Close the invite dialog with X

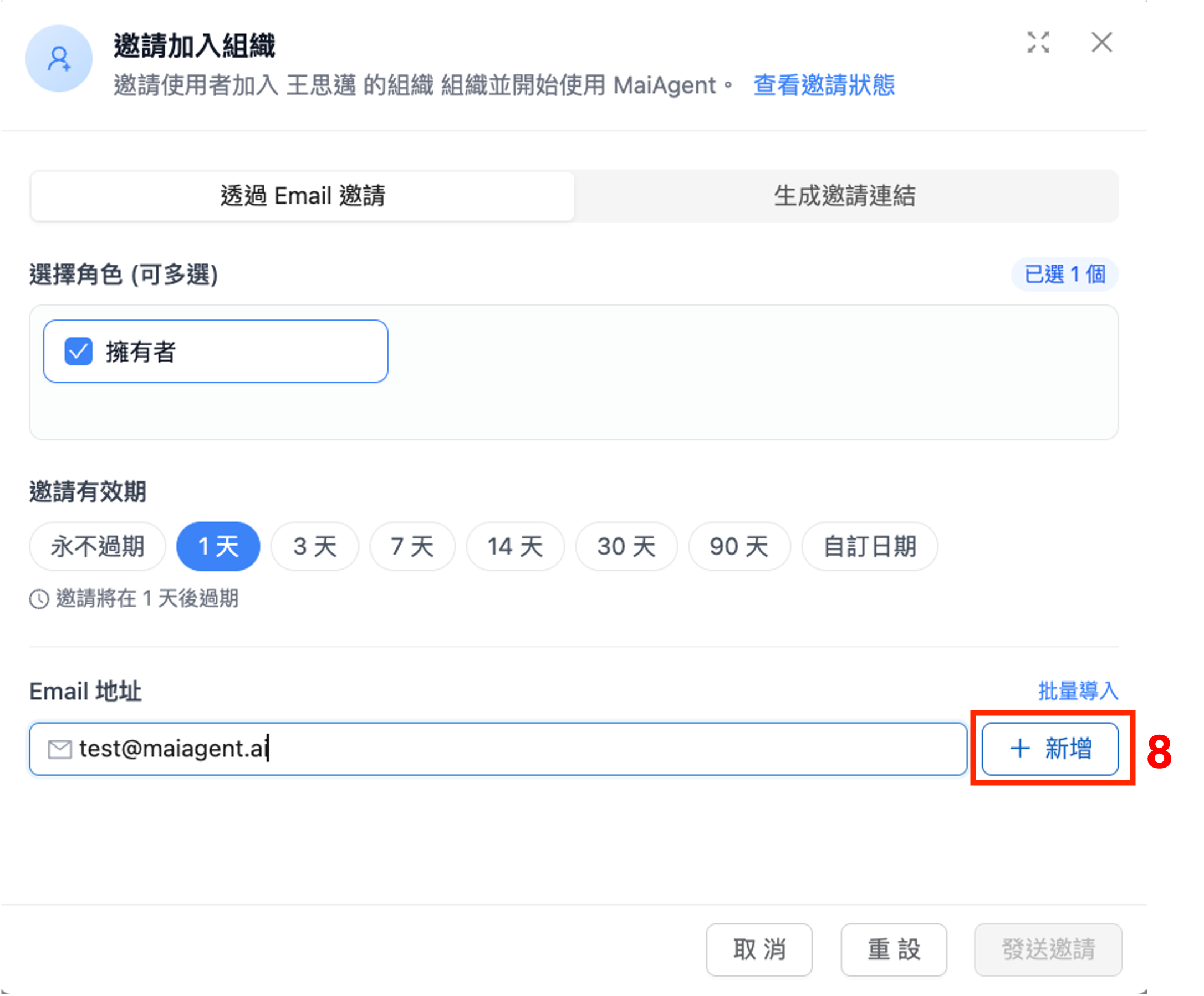[1101, 43]
